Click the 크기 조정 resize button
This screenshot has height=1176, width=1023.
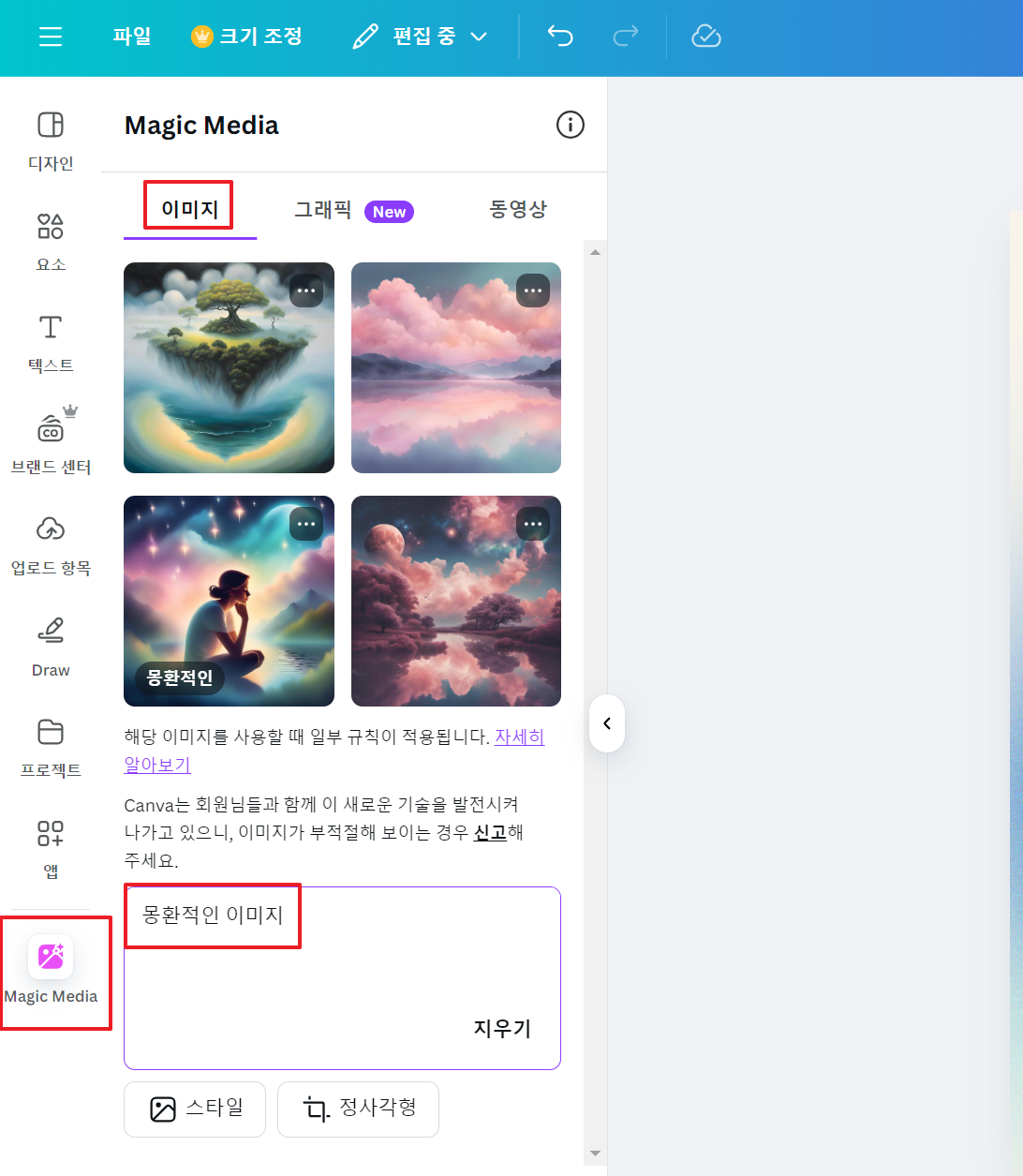coord(247,37)
